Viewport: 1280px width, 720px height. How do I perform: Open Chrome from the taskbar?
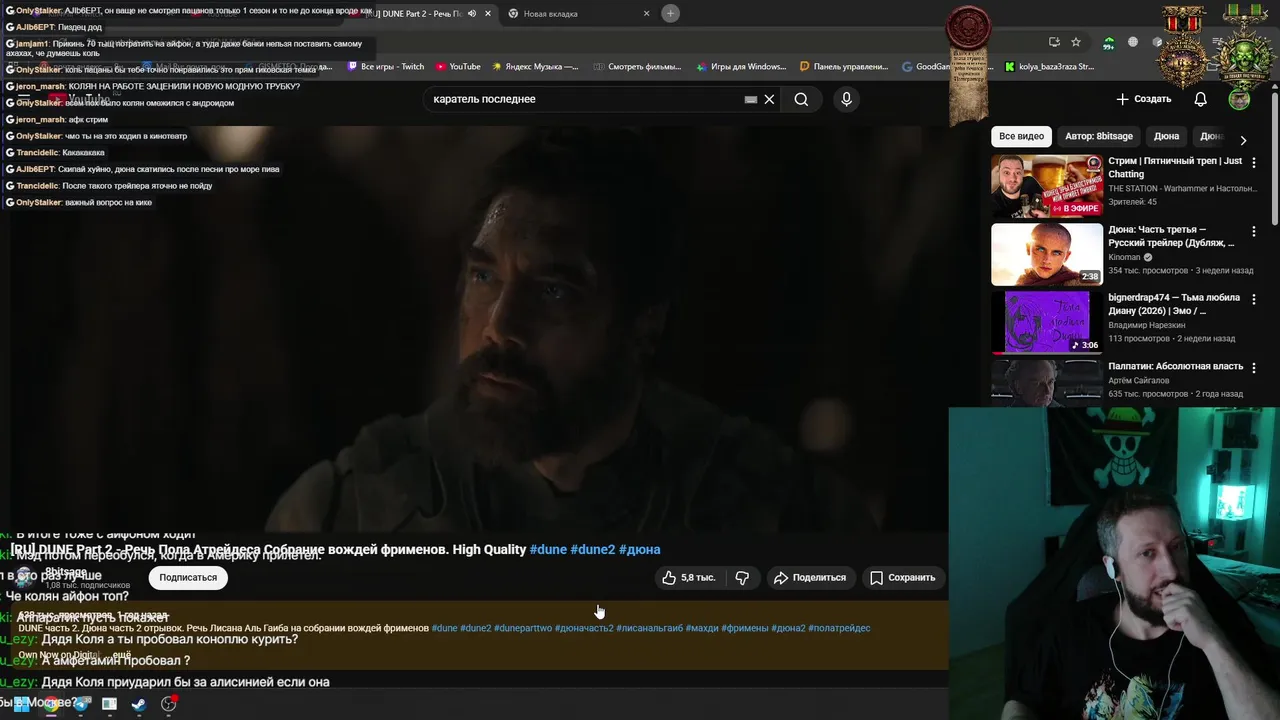tap(51, 704)
